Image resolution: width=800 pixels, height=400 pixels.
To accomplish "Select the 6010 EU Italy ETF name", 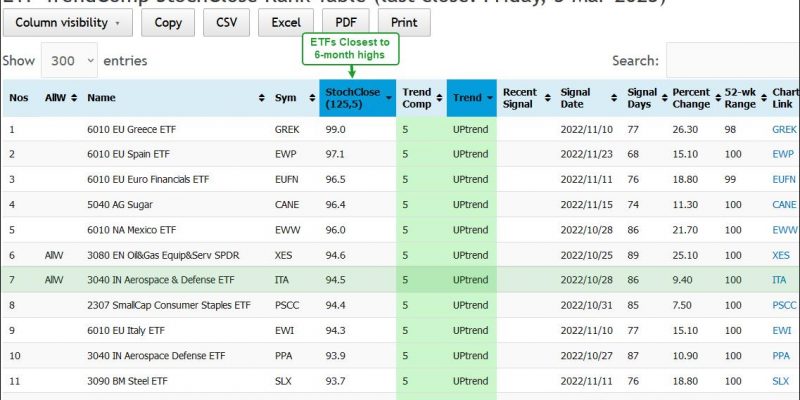I will point(126,331).
